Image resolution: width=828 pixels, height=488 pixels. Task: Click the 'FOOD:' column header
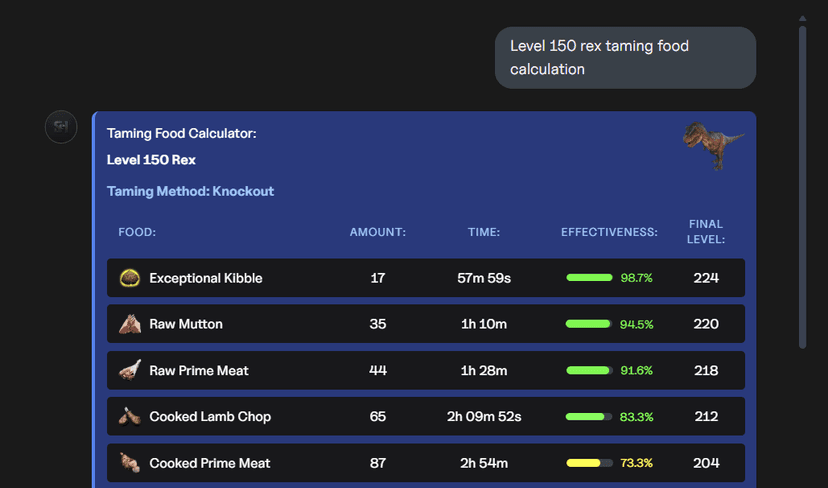(137, 232)
